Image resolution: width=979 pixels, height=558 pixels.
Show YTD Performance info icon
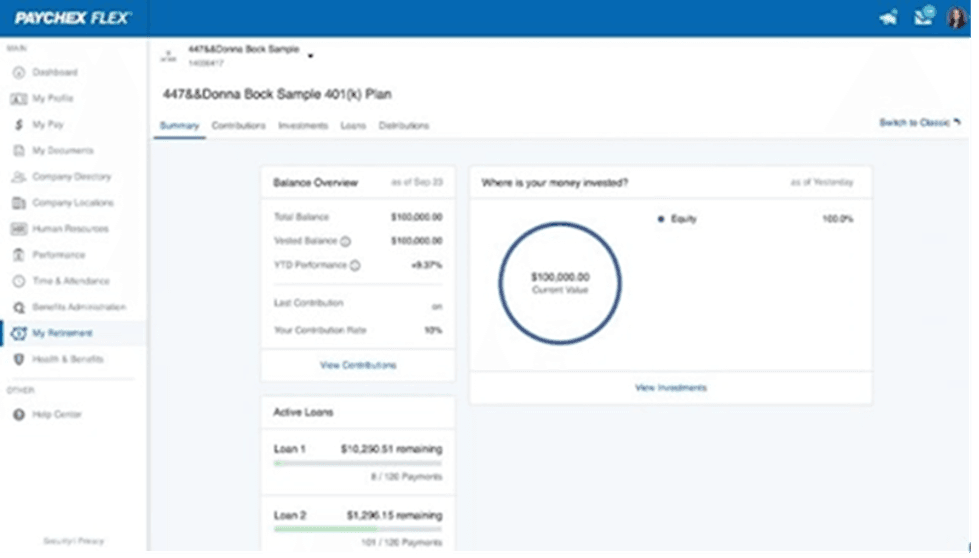coord(355,265)
